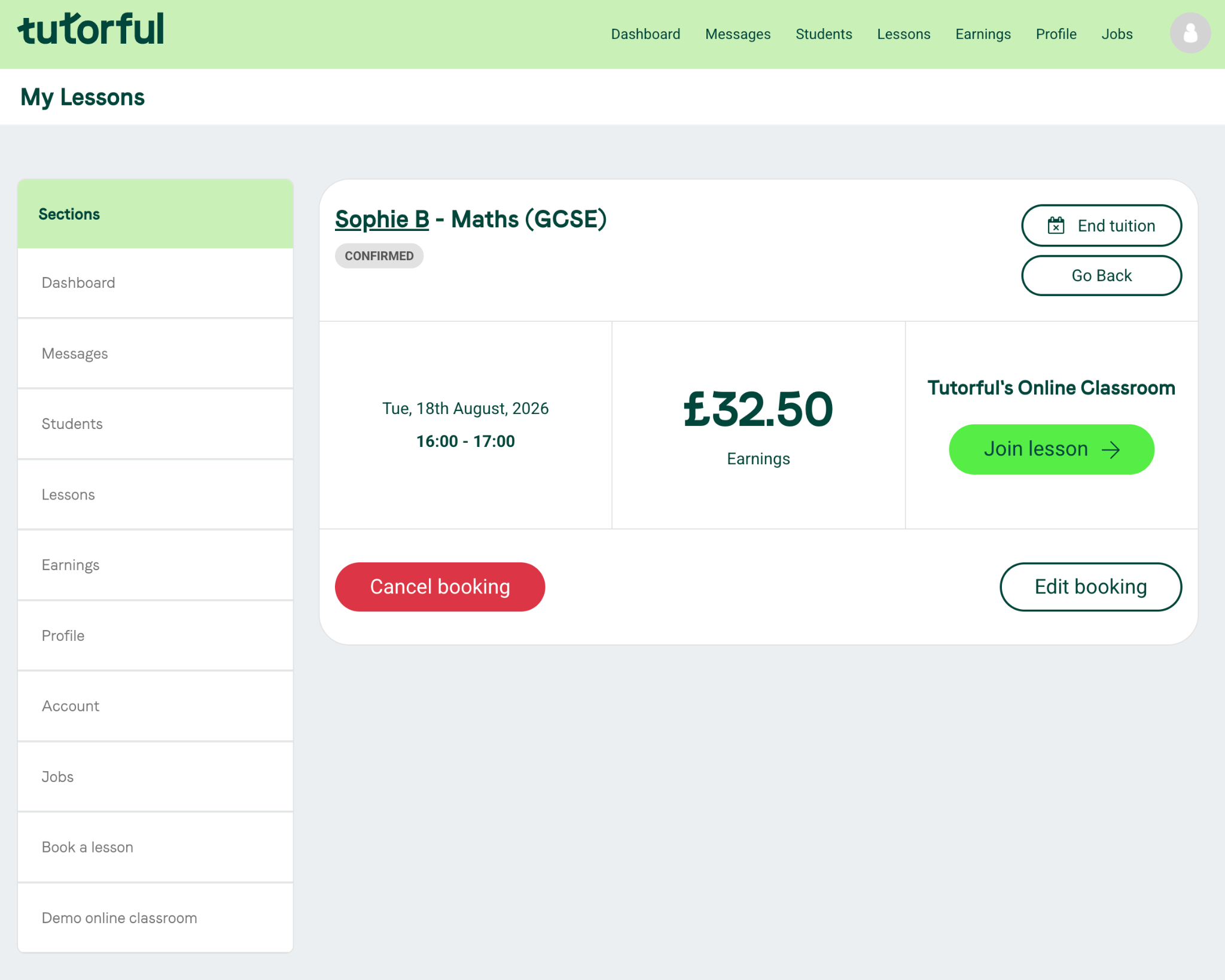Open Demo online classroom in the sidebar
1225x980 pixels.
[x=156, y=918]
